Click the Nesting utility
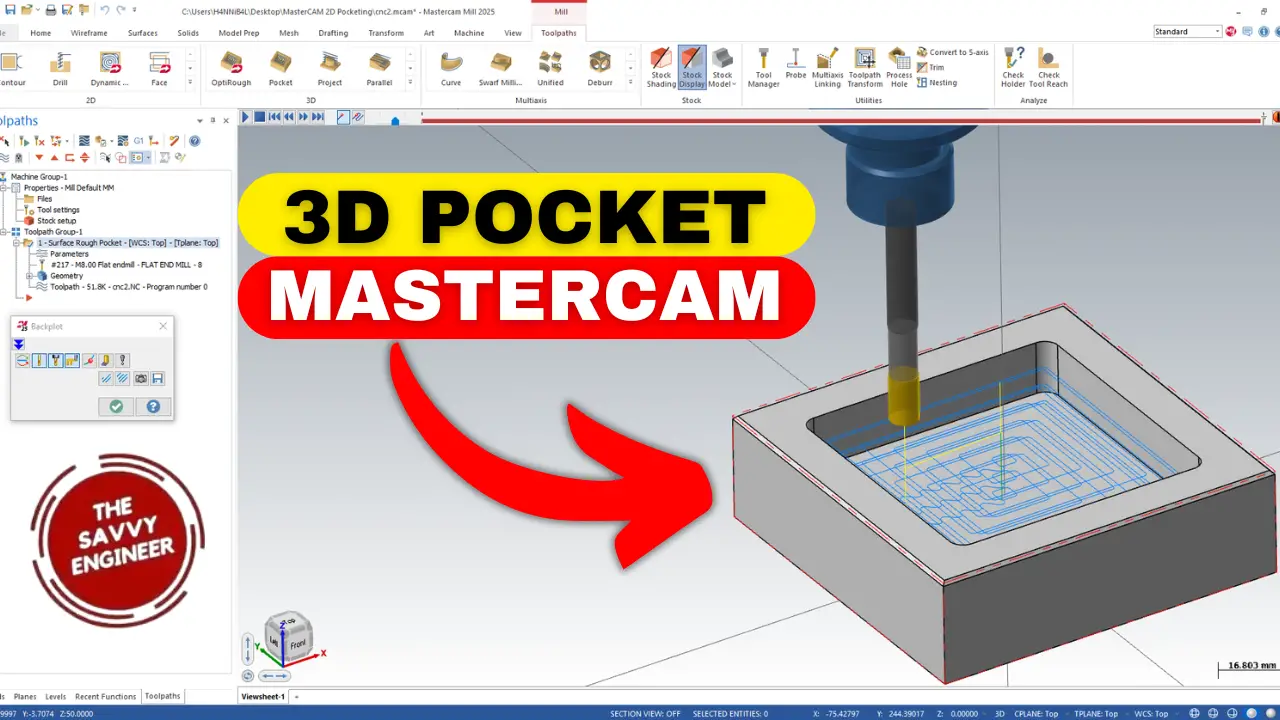The image size is (1280, 720). click(937, 82)
